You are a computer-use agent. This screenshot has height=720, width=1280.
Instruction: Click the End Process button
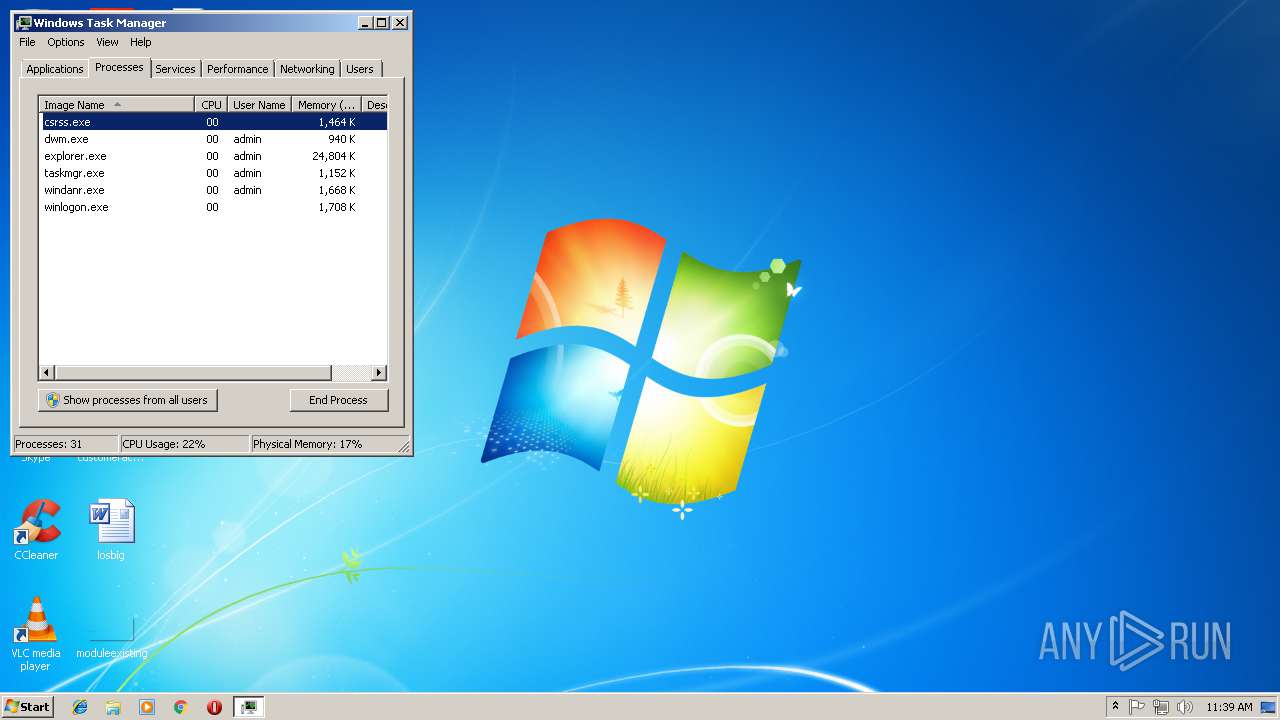338,400
